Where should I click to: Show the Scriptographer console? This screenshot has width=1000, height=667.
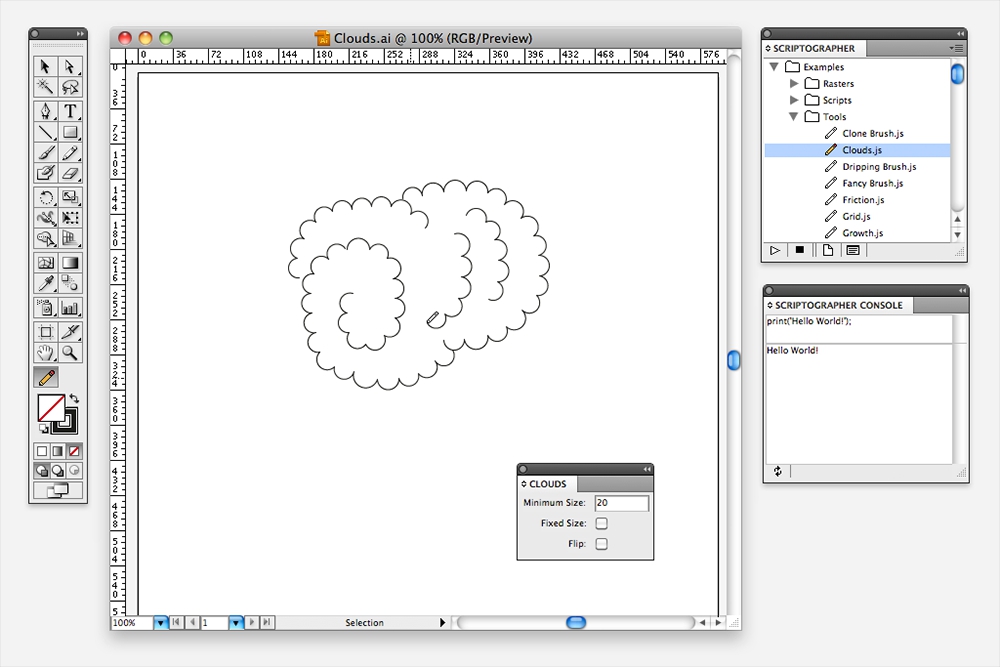(x=853, y=250)
